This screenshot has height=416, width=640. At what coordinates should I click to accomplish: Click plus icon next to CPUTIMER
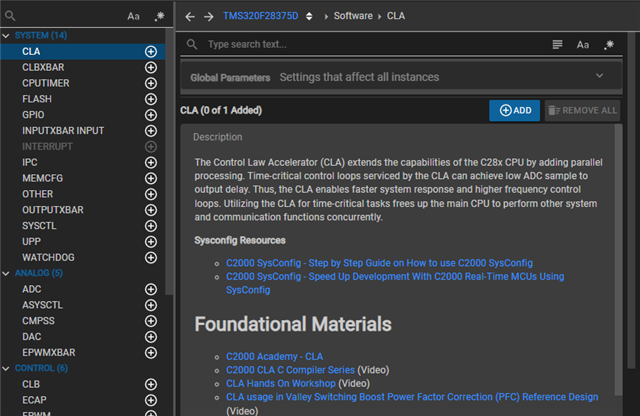tap(151, 83)
